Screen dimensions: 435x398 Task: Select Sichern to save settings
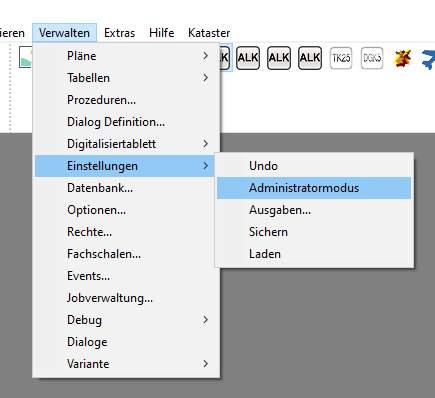(314, 232)
